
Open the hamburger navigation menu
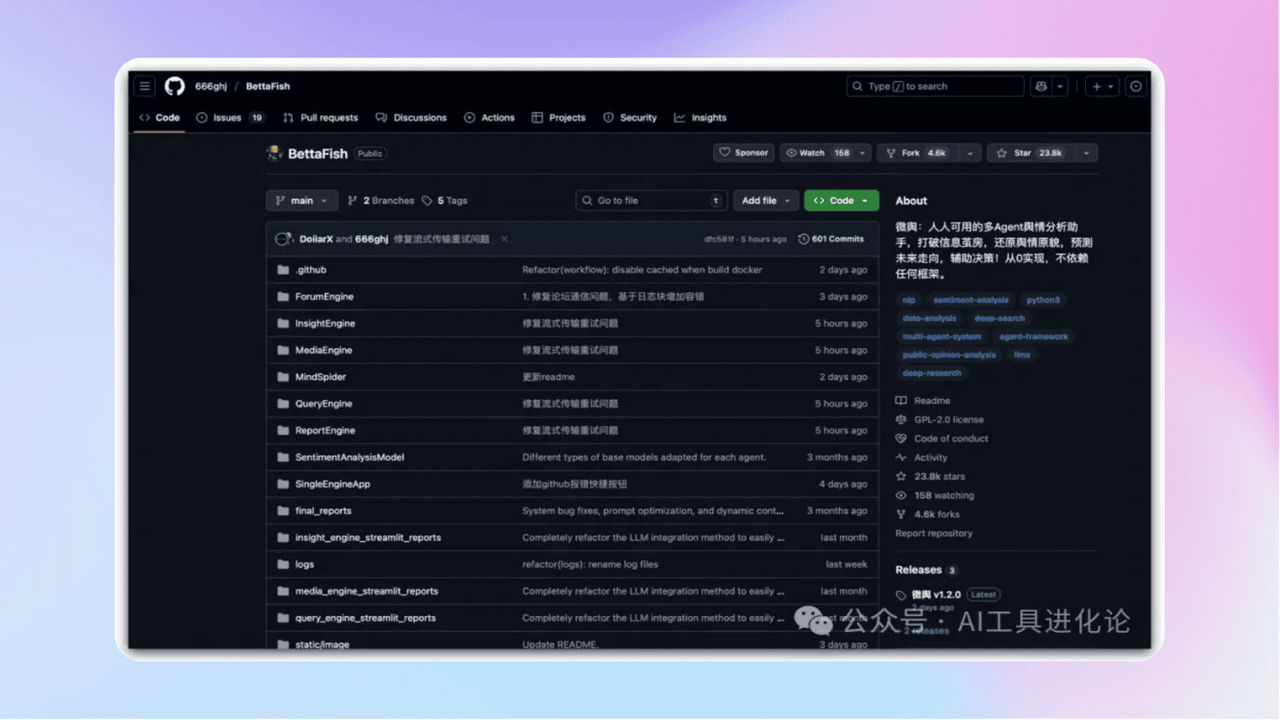point(146,87)
